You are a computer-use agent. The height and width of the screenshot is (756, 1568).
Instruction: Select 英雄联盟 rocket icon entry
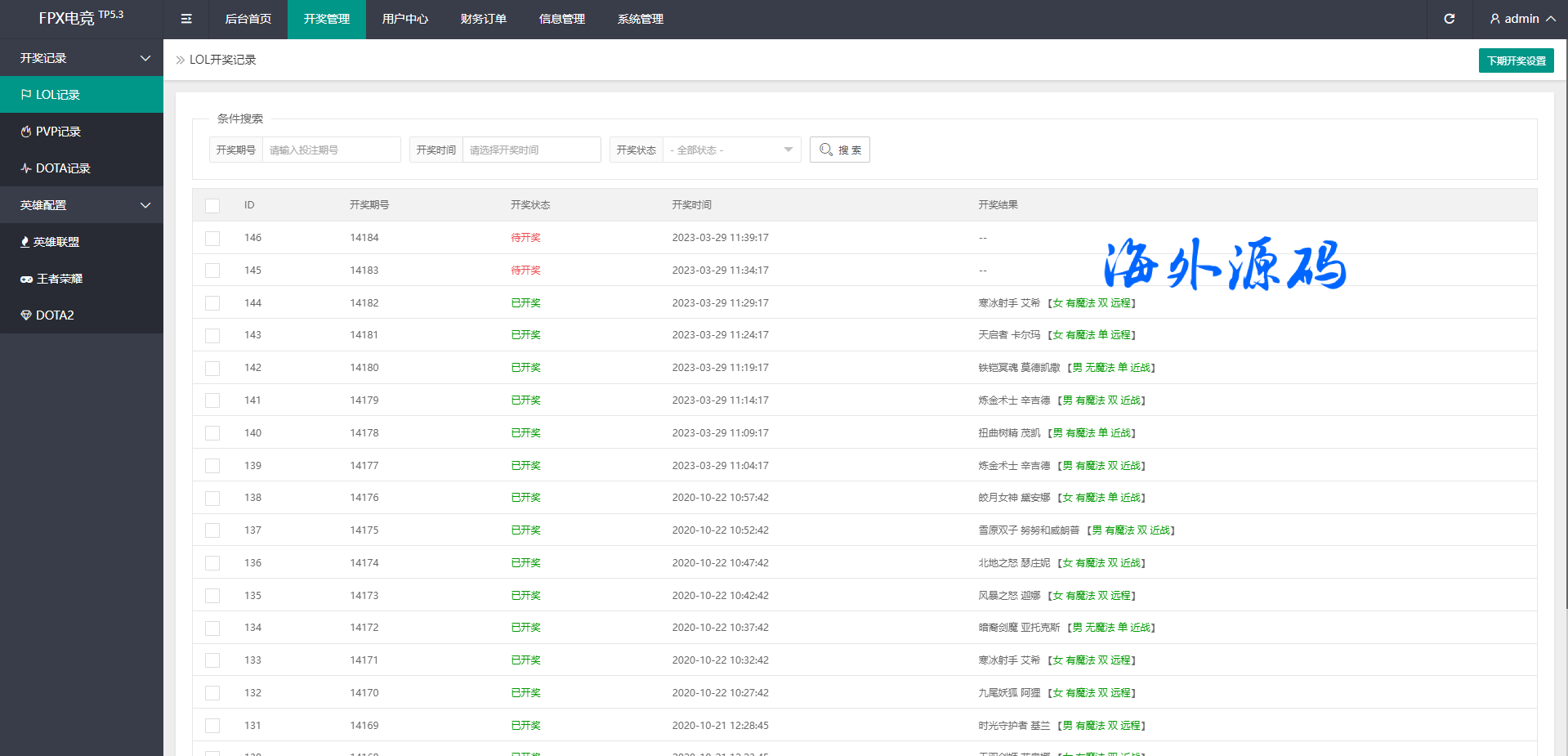pos(25,242)
